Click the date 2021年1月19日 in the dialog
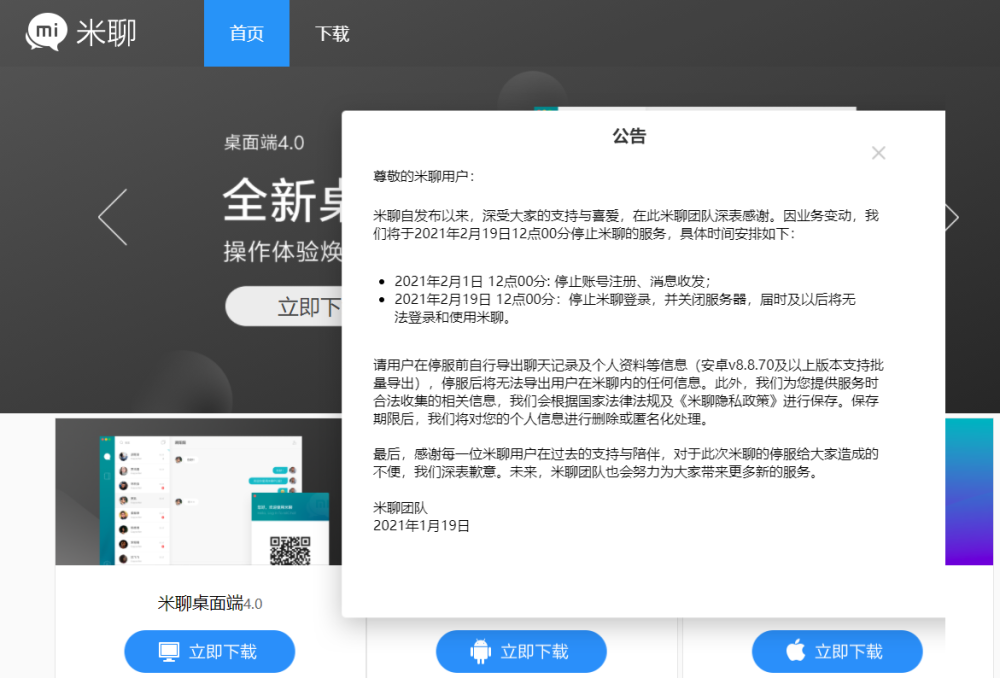This screenshot has height=678, width=1000. click(422, 526)
